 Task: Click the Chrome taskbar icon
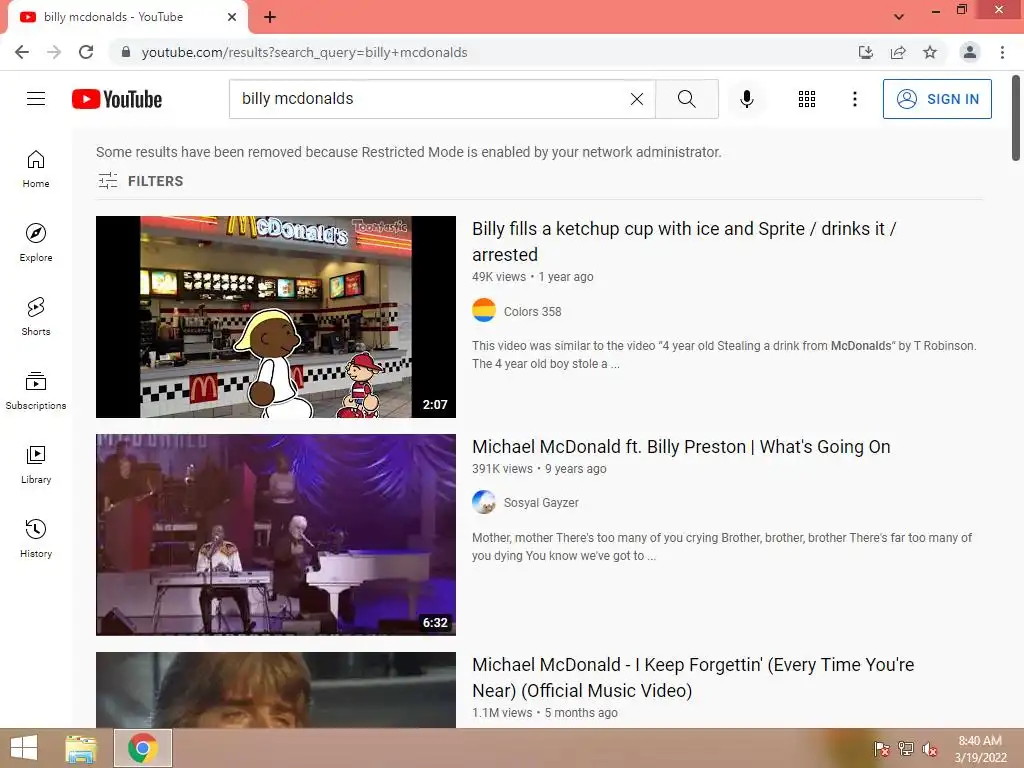143,748
